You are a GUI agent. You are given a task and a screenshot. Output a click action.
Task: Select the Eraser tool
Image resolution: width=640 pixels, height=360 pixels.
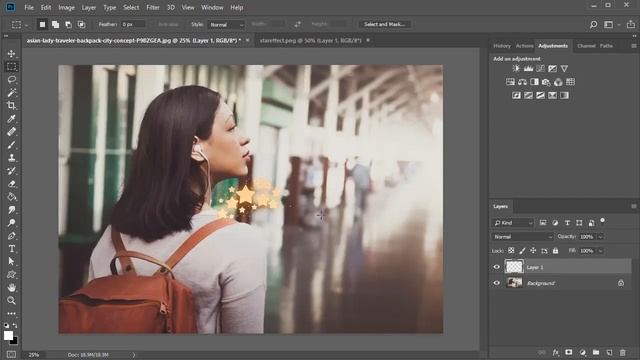click(11, 184)
